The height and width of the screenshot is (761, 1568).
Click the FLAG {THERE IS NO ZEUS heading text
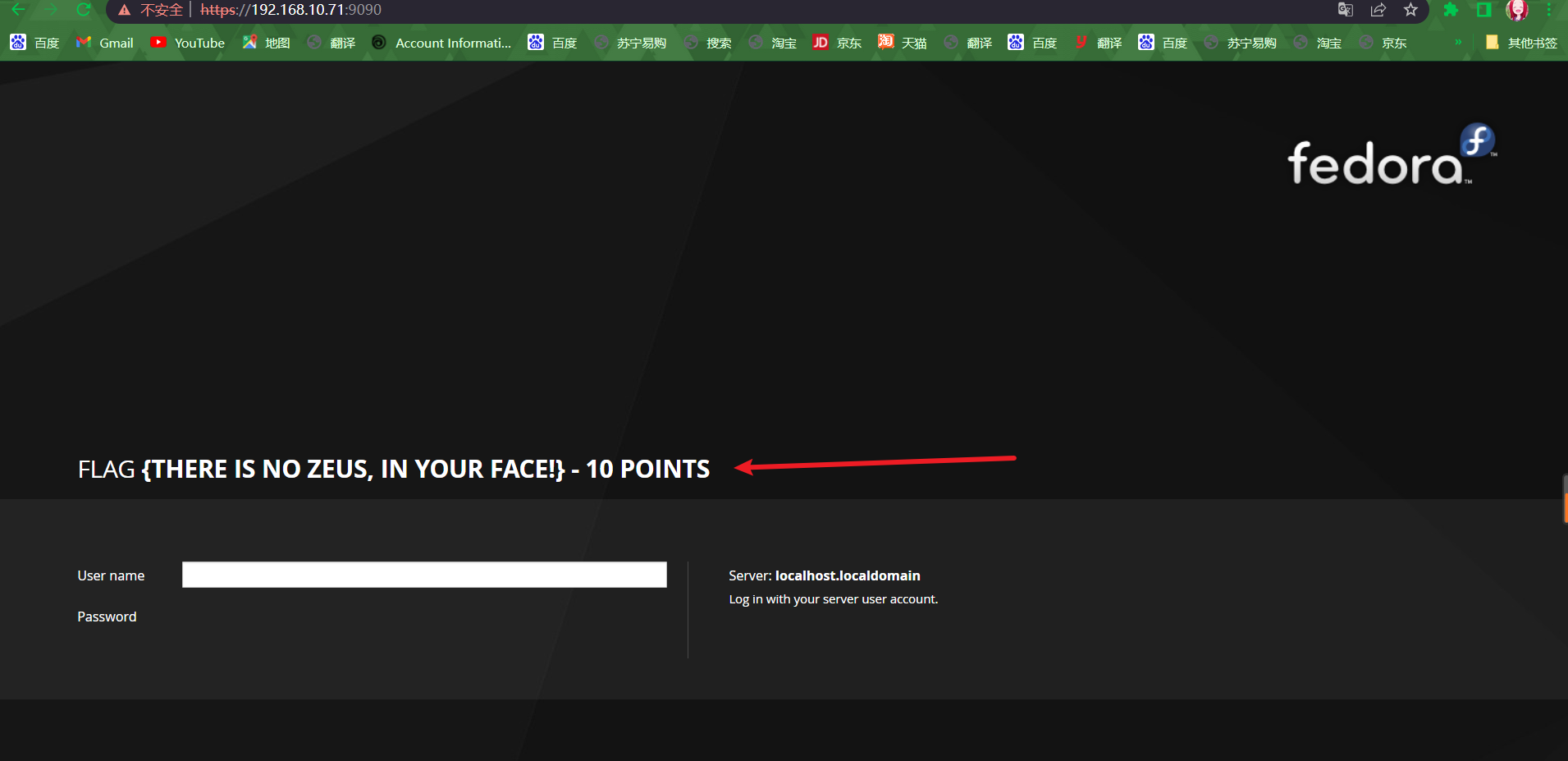click(x=394, y=469)
